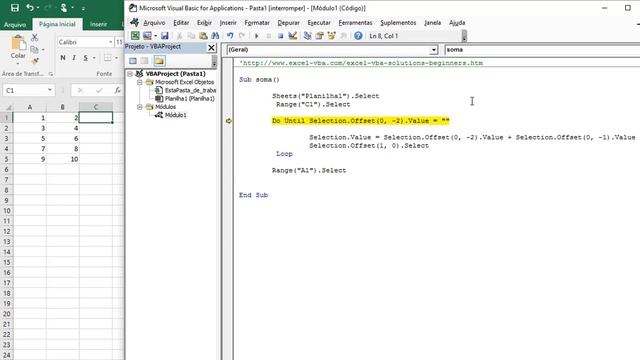640x360 pixels.
Task: Select the Página Inicial ribbon tab
Action: tap(57, 24)
